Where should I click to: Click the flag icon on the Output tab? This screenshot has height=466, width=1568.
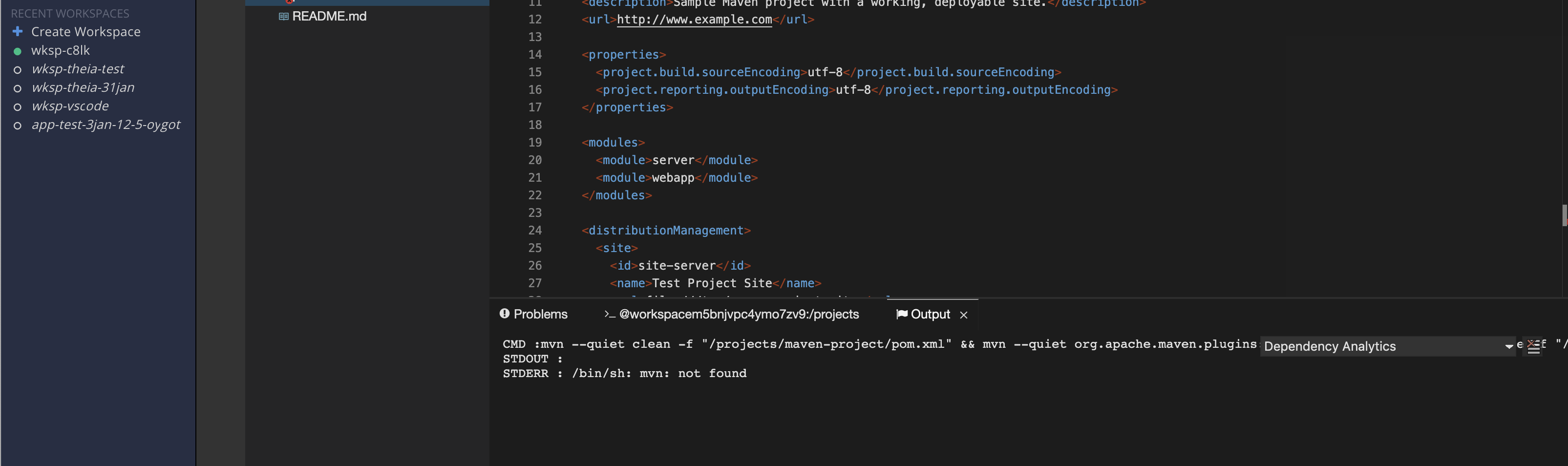point(902,314)
